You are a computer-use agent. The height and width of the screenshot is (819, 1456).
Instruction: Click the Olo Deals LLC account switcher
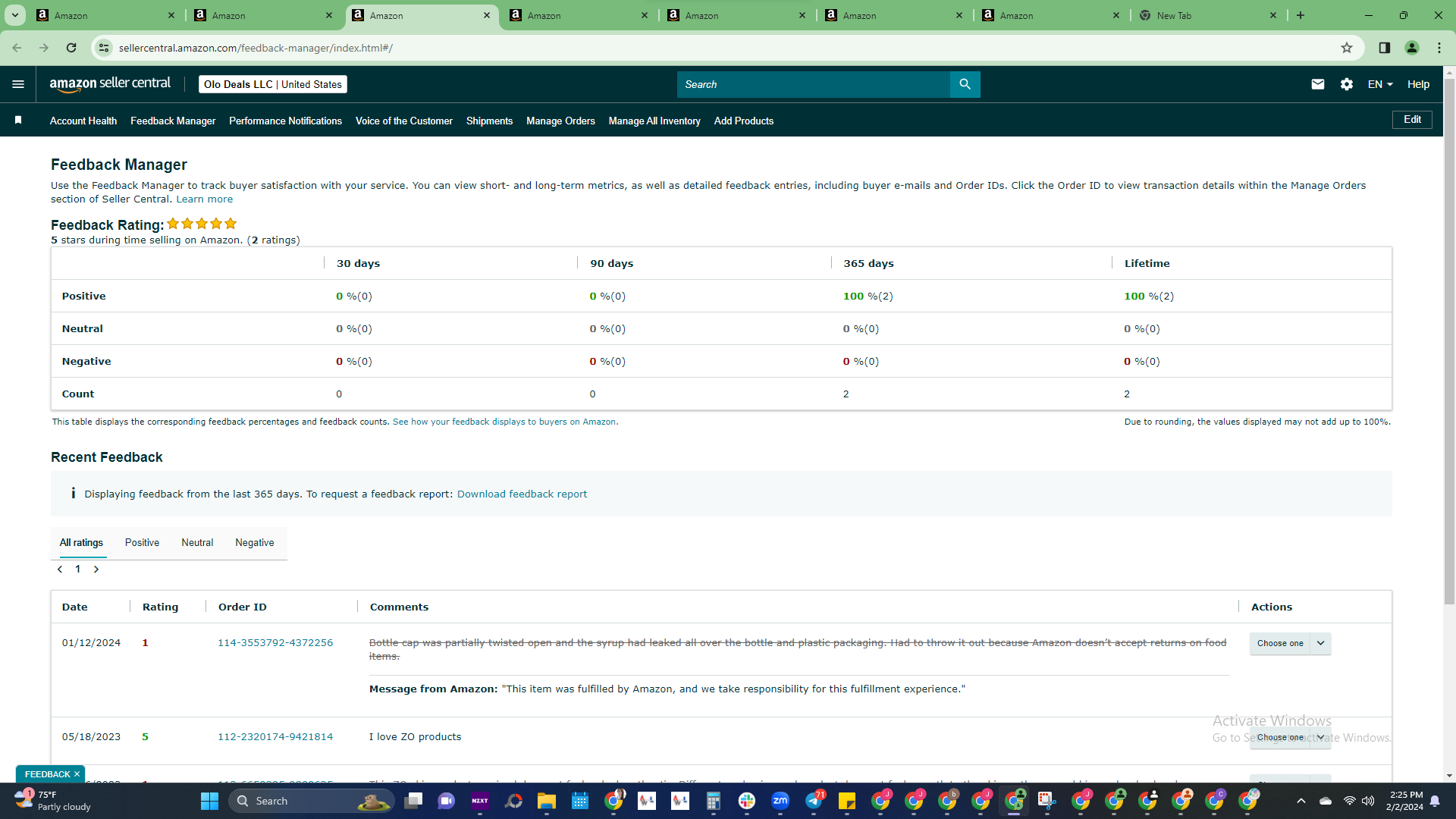pos(273,84)
